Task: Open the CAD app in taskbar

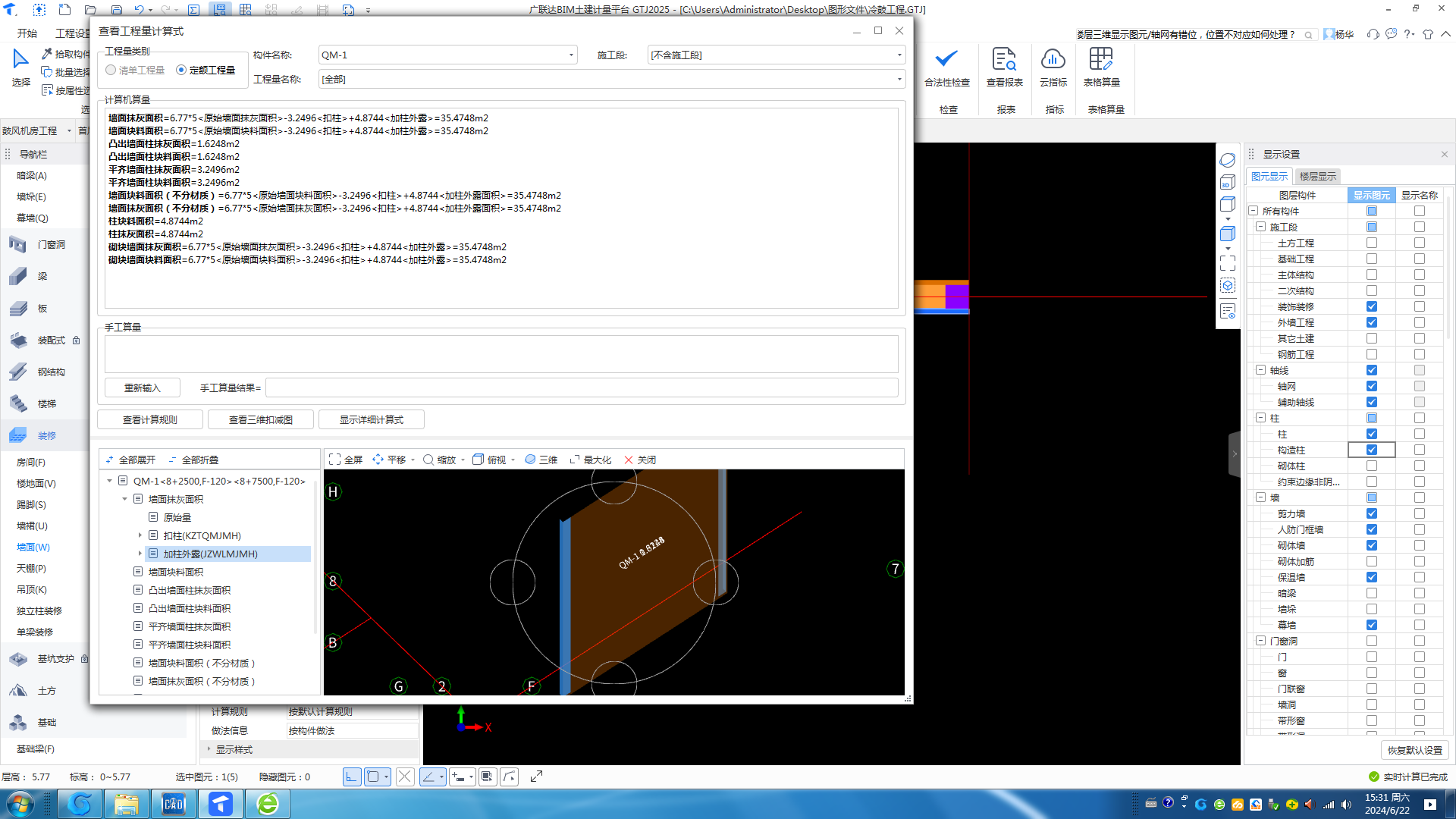Action: coord(174,804)
